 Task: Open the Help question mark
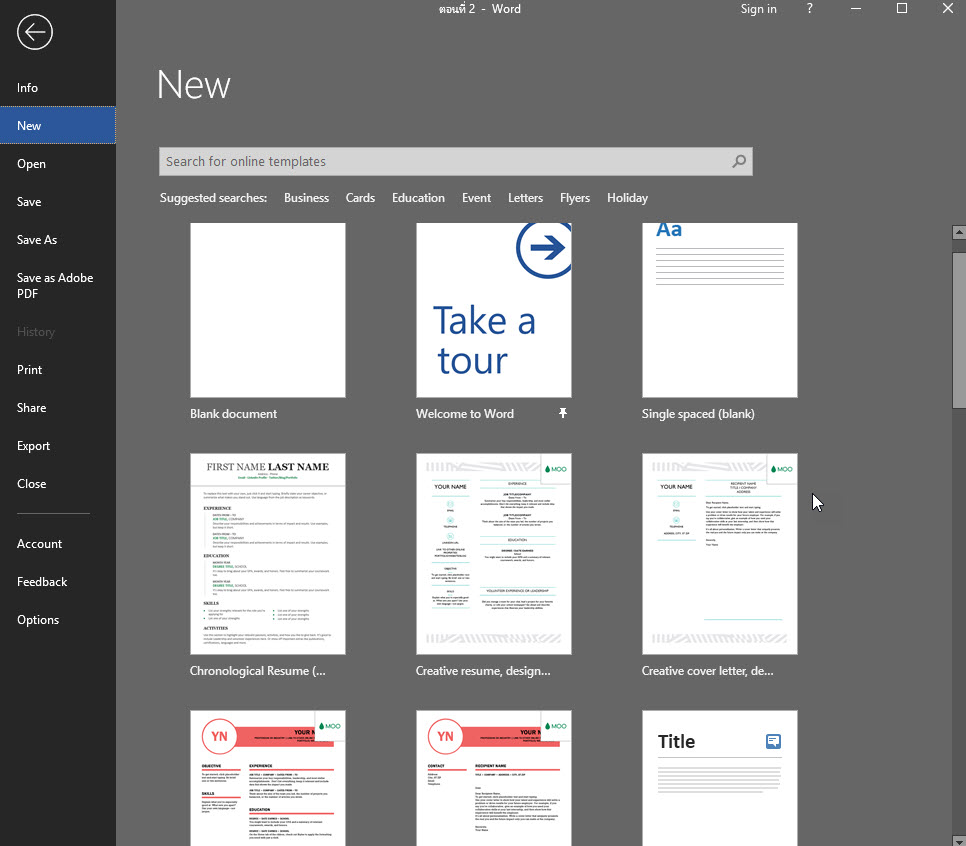[810, 9]
